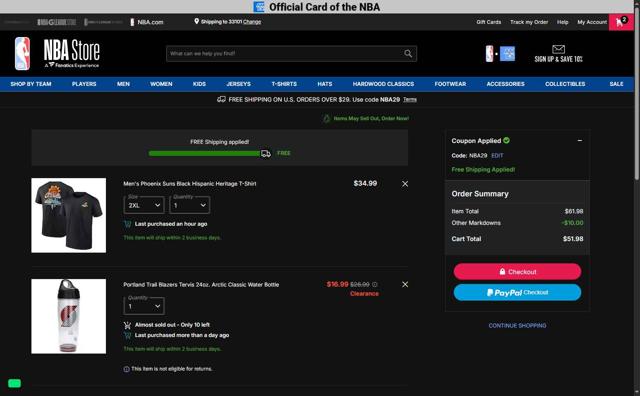Edit the NBA29 coupon code
The width and height of the screenshot is (640, 396).
tap(497, 156)
